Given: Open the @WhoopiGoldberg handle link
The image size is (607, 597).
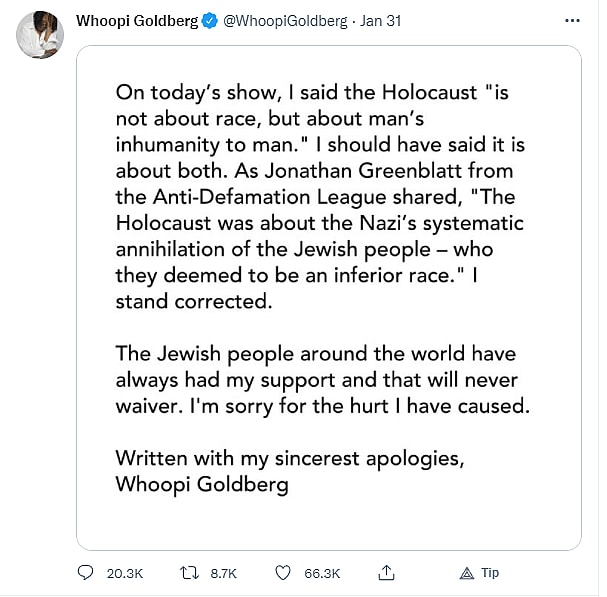Looking at the screenshot, I should coord(287,21).
